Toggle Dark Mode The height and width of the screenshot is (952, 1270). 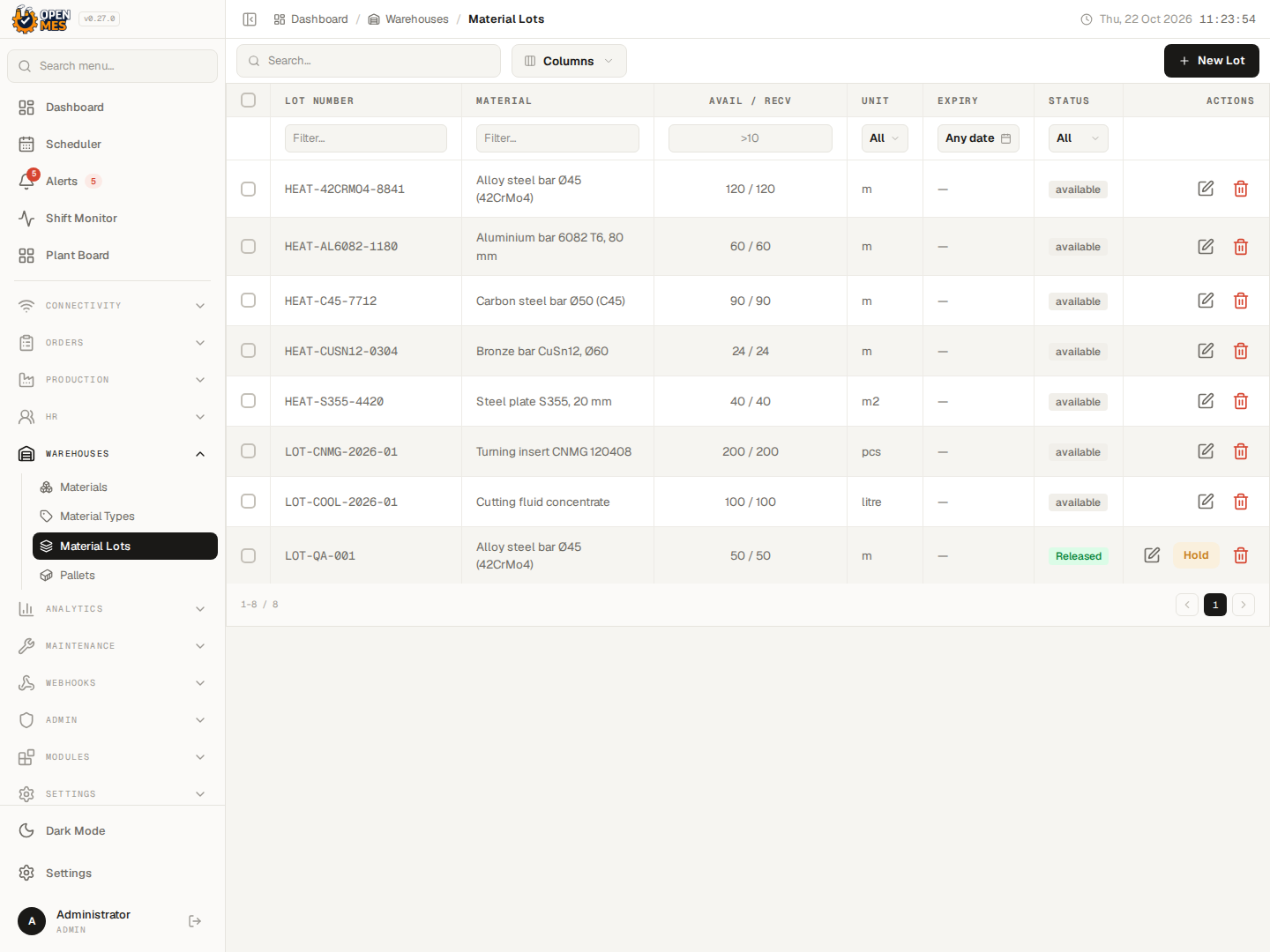112,830
